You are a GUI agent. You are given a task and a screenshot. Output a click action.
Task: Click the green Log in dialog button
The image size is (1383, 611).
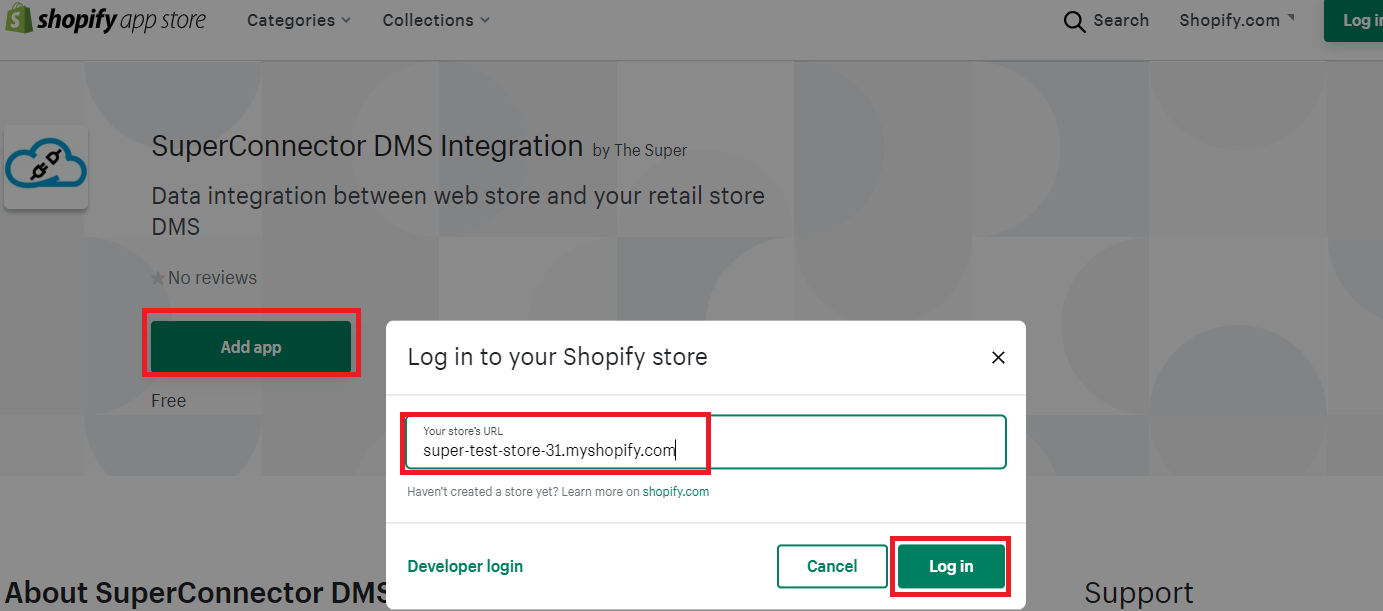click(951, 566)
